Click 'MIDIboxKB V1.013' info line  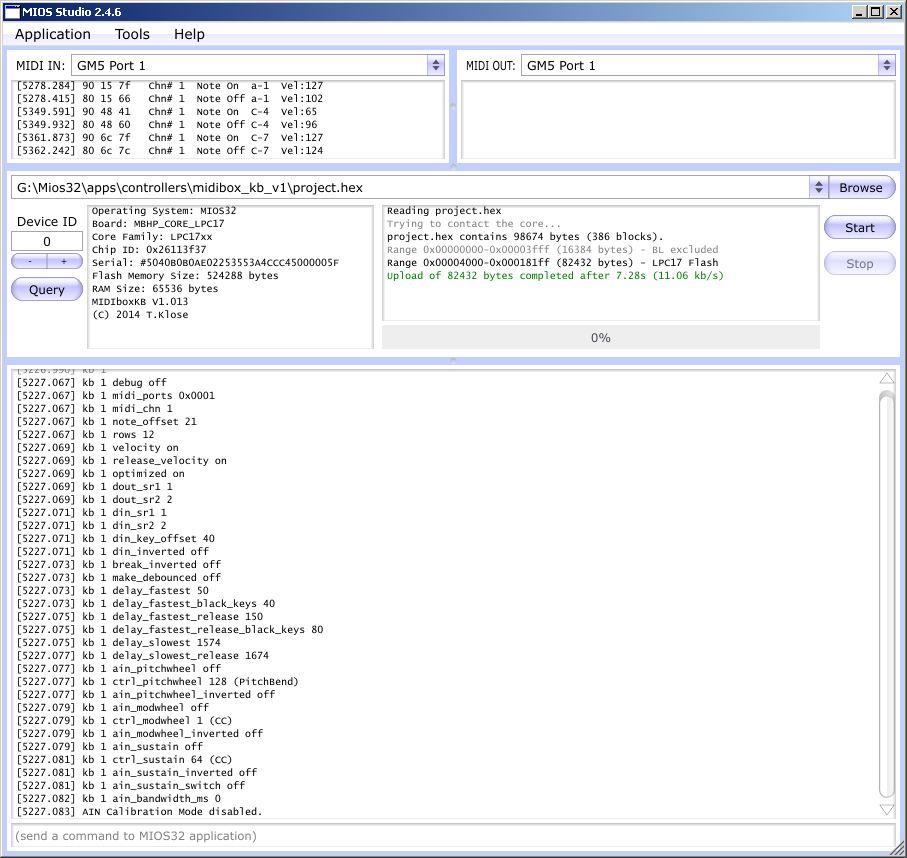tap(140, 301)
